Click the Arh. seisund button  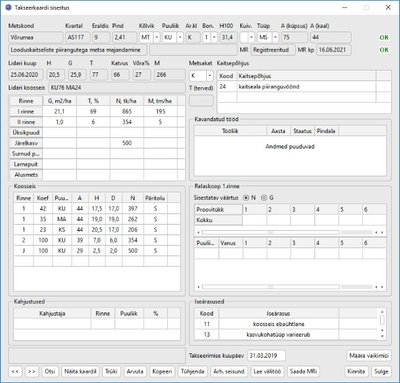pyautogui.click(x=229, y=371)
